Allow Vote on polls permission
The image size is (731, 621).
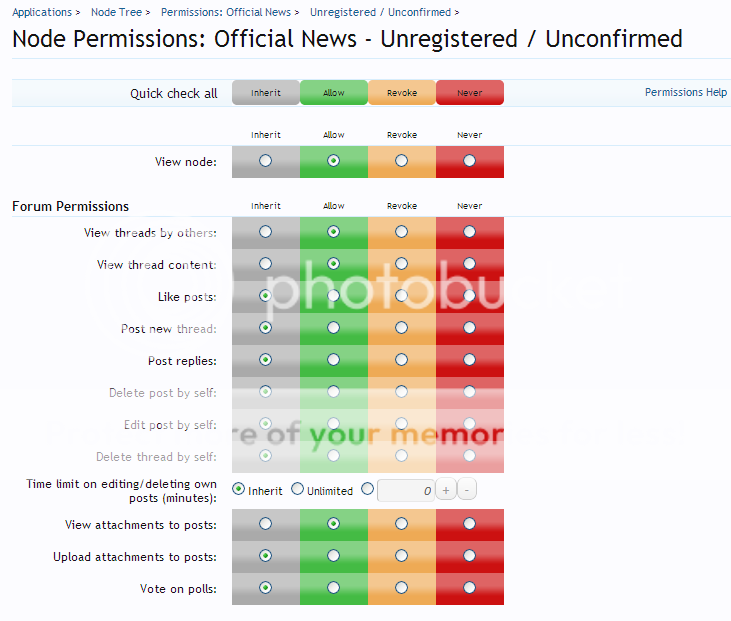[334, 588]
